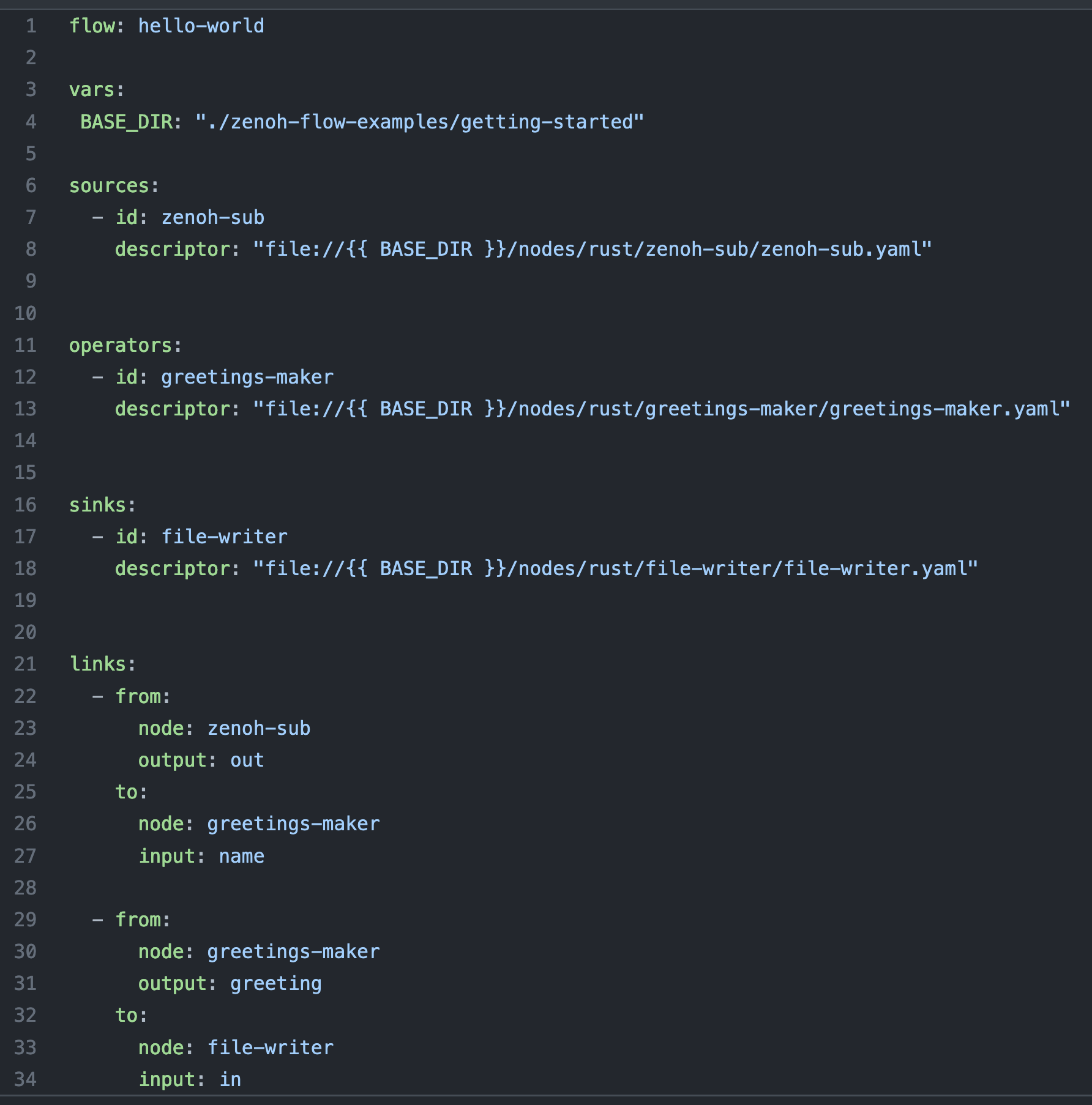Select the file-writer id value
Viewport: 1092px width, 1105px height.
pos(223,536)
